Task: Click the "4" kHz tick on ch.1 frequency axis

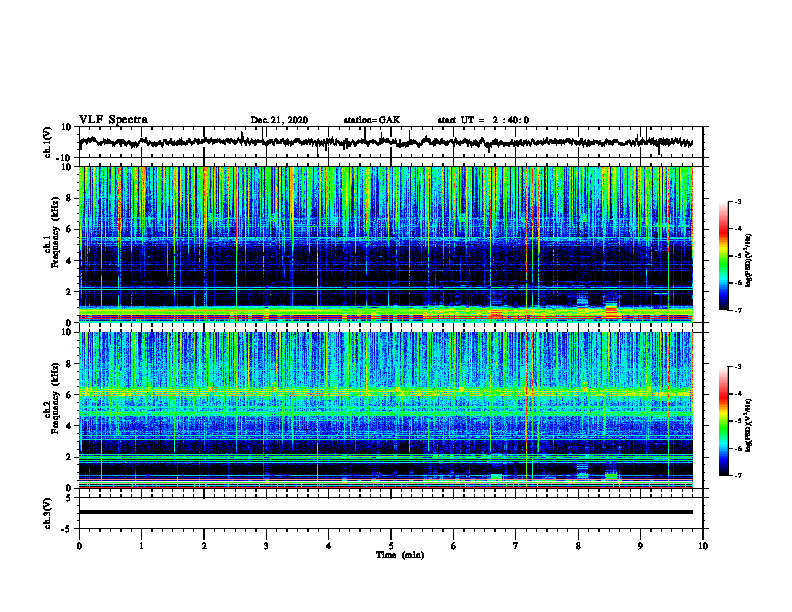Action: [x=70, y=261]
